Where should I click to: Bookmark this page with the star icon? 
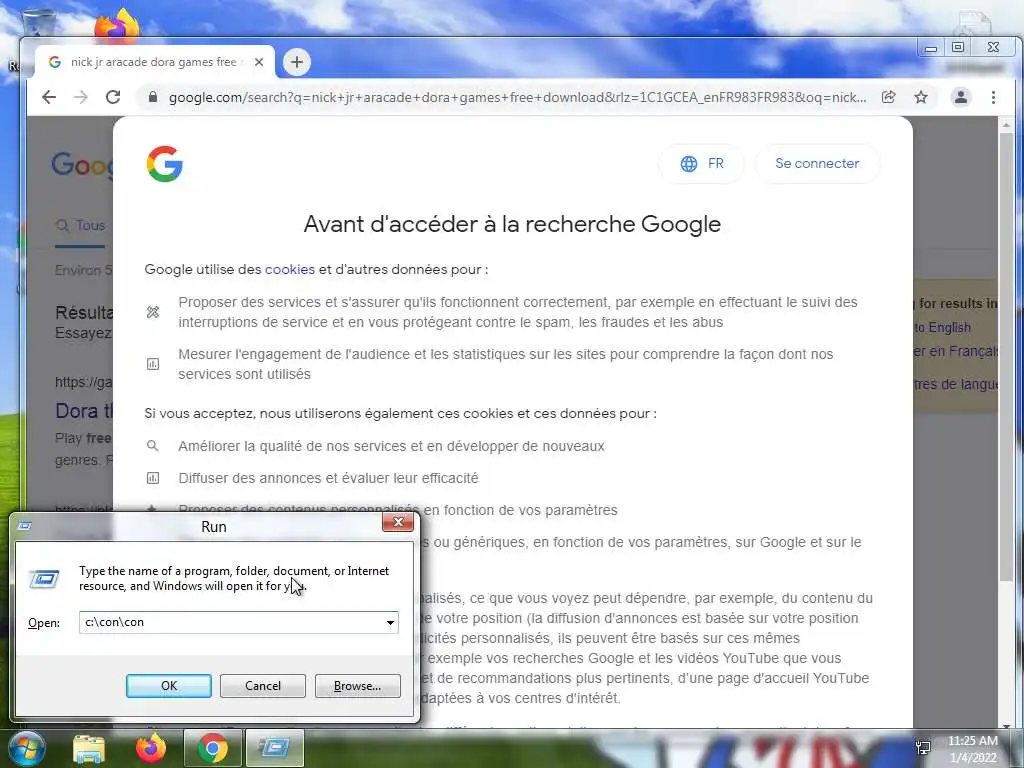coord(921,97)
